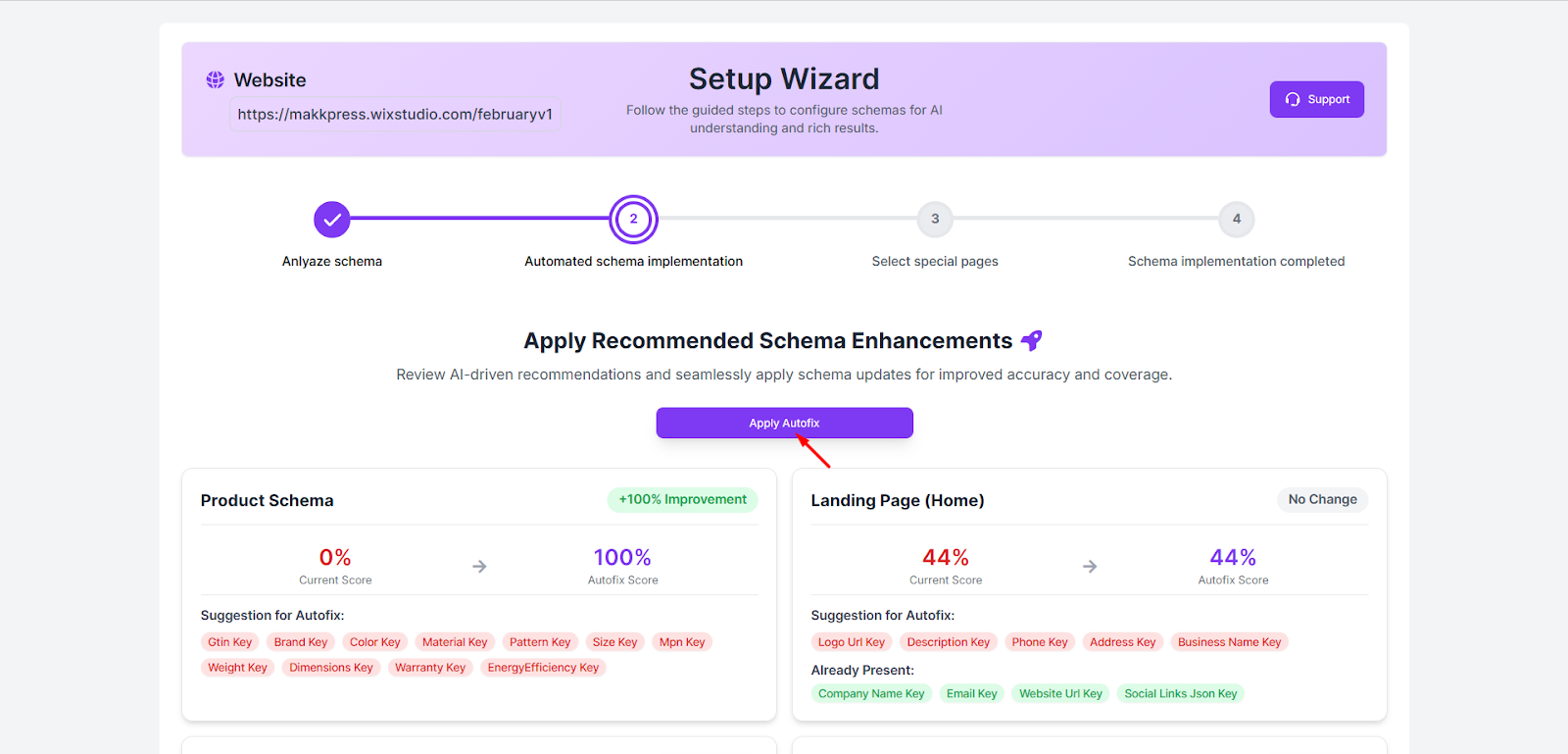The height and width of the screenshot is (754, 1568).
Task: Click the website URL field
Action: click(395, 115)
